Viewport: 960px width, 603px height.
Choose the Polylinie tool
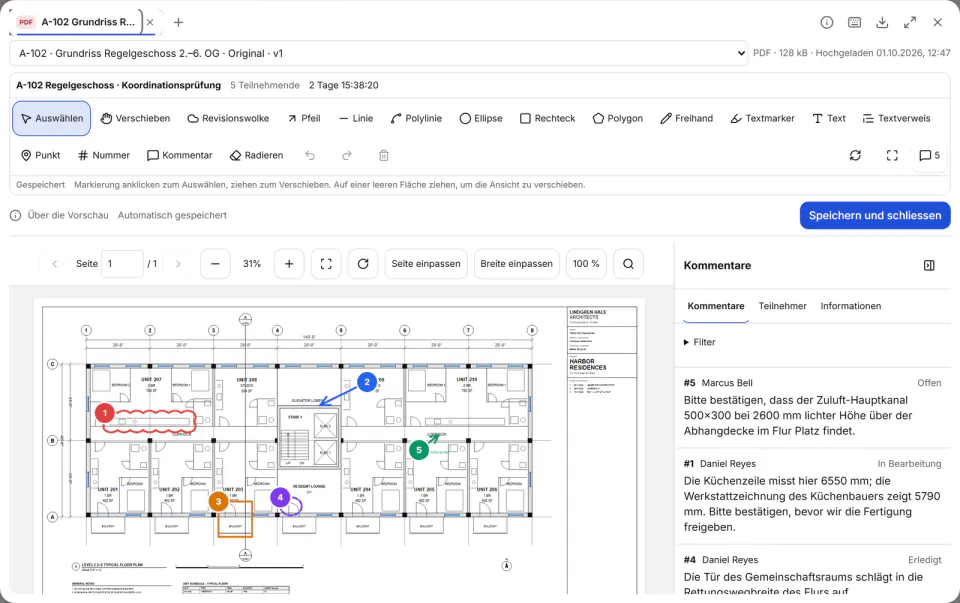pyautogui.click(x=416, y=118)
